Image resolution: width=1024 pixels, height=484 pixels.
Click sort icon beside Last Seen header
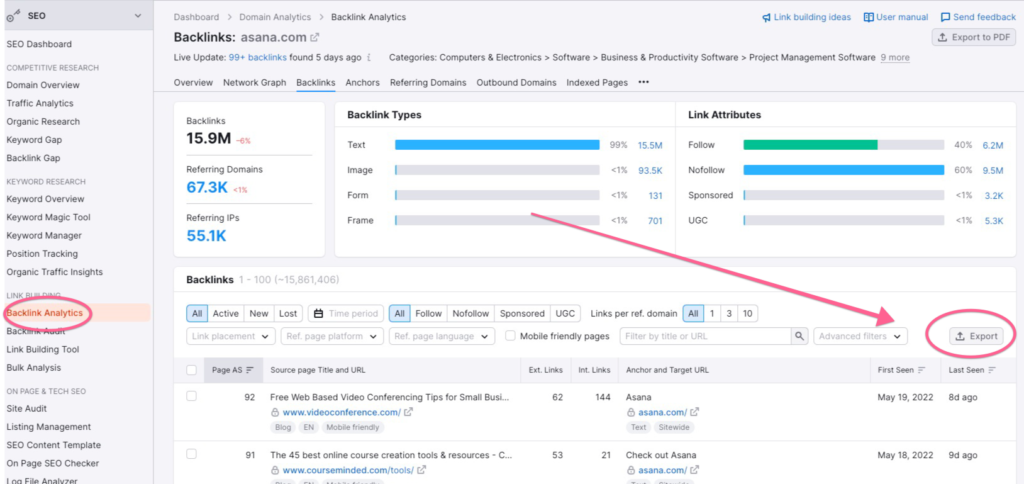pos(991,370)
